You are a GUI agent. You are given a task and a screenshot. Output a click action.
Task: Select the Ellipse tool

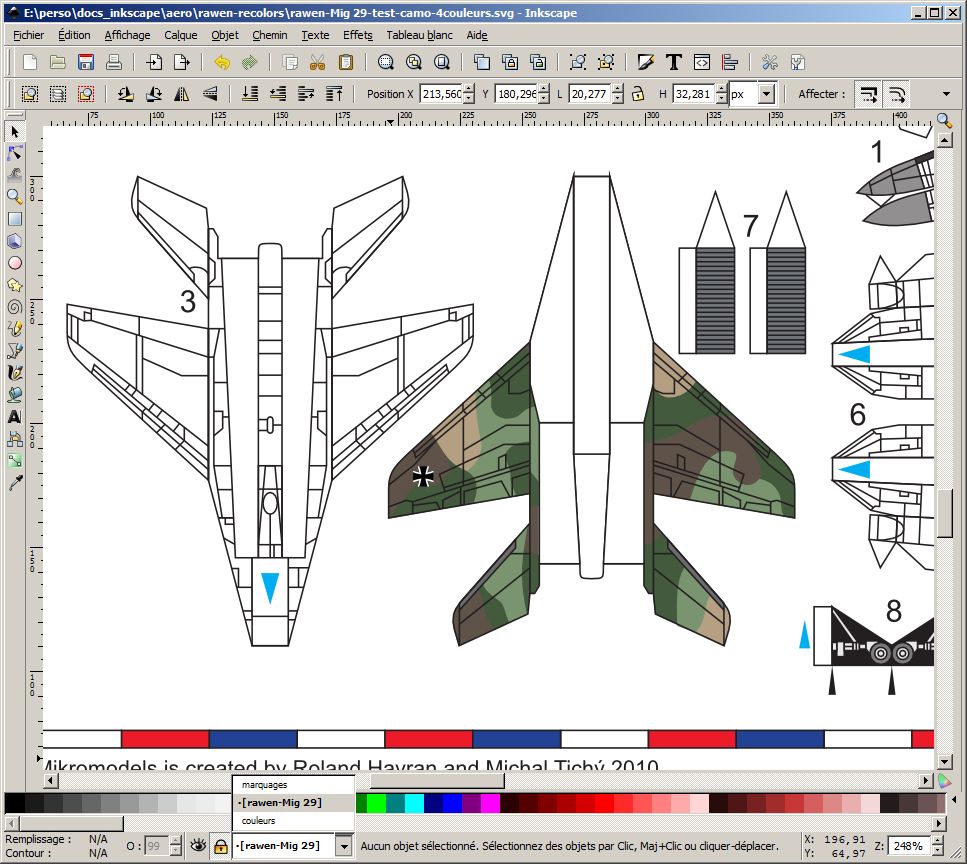point(15,263)
